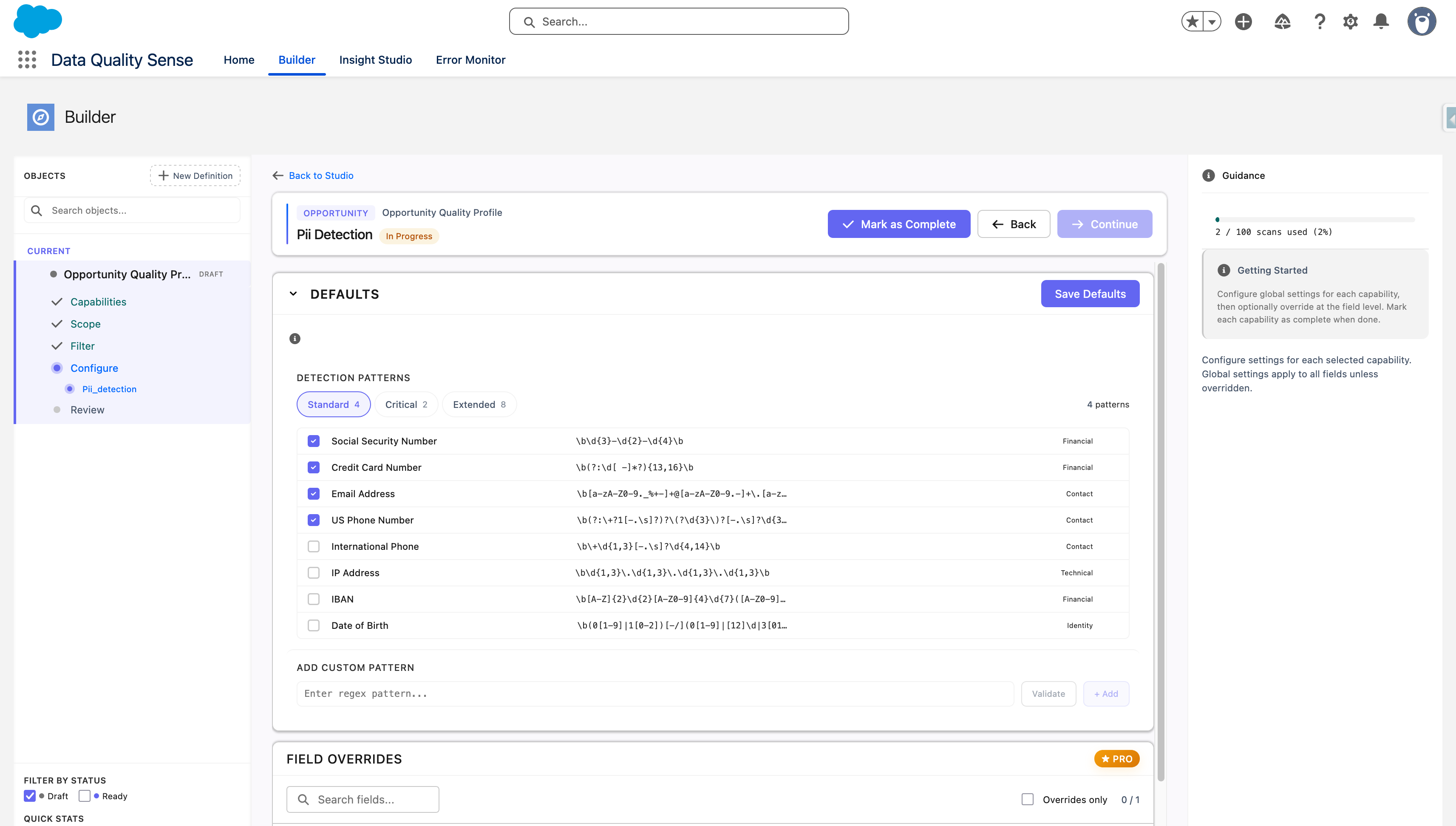Click the favorites star icon

coord(1192,22)
